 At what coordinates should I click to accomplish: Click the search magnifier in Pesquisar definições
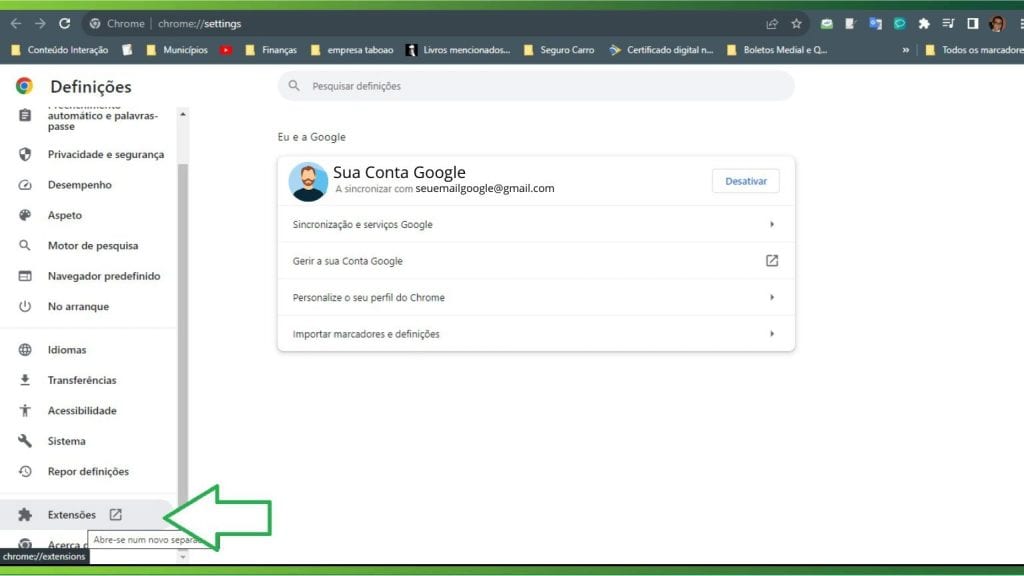coord(294,86)
